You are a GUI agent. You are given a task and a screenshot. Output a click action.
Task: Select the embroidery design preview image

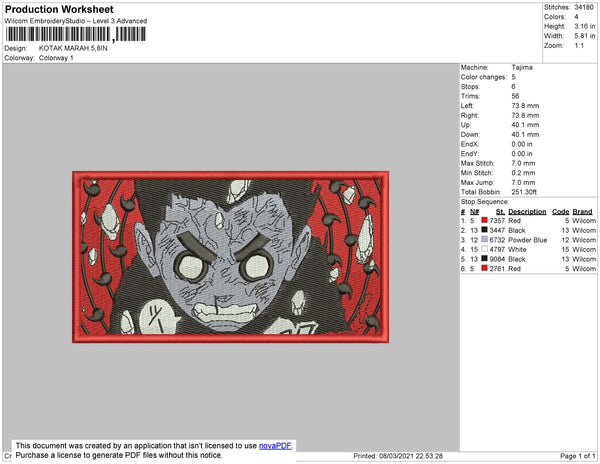(231, 257)
